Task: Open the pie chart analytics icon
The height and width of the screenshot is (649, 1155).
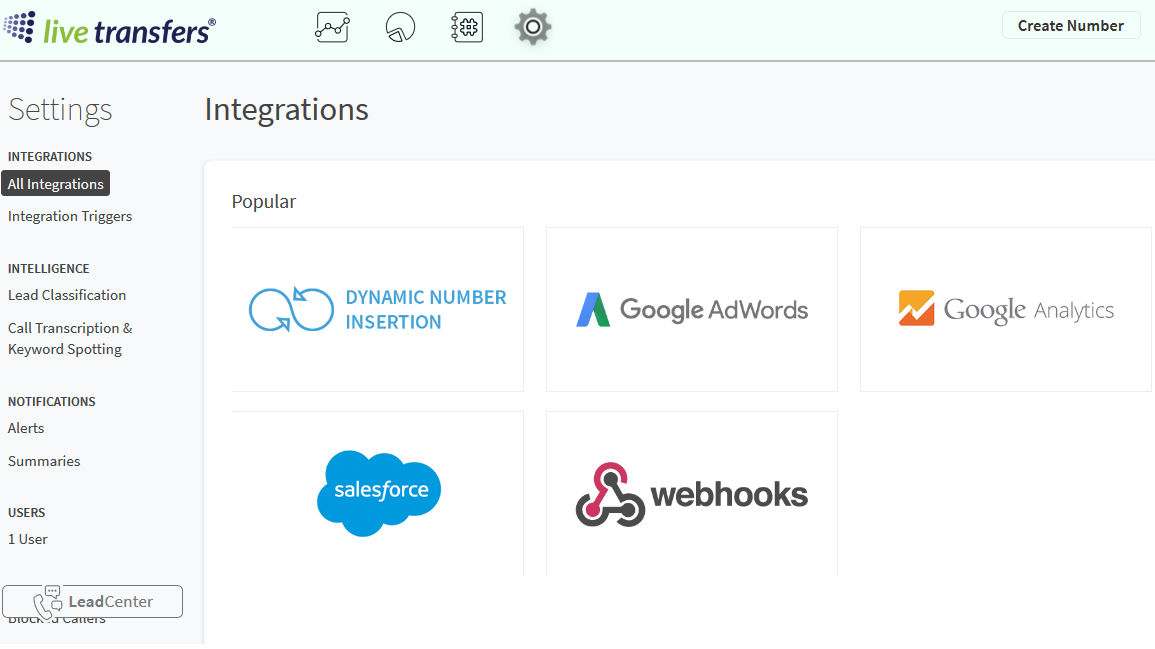Action: point(400,27)
